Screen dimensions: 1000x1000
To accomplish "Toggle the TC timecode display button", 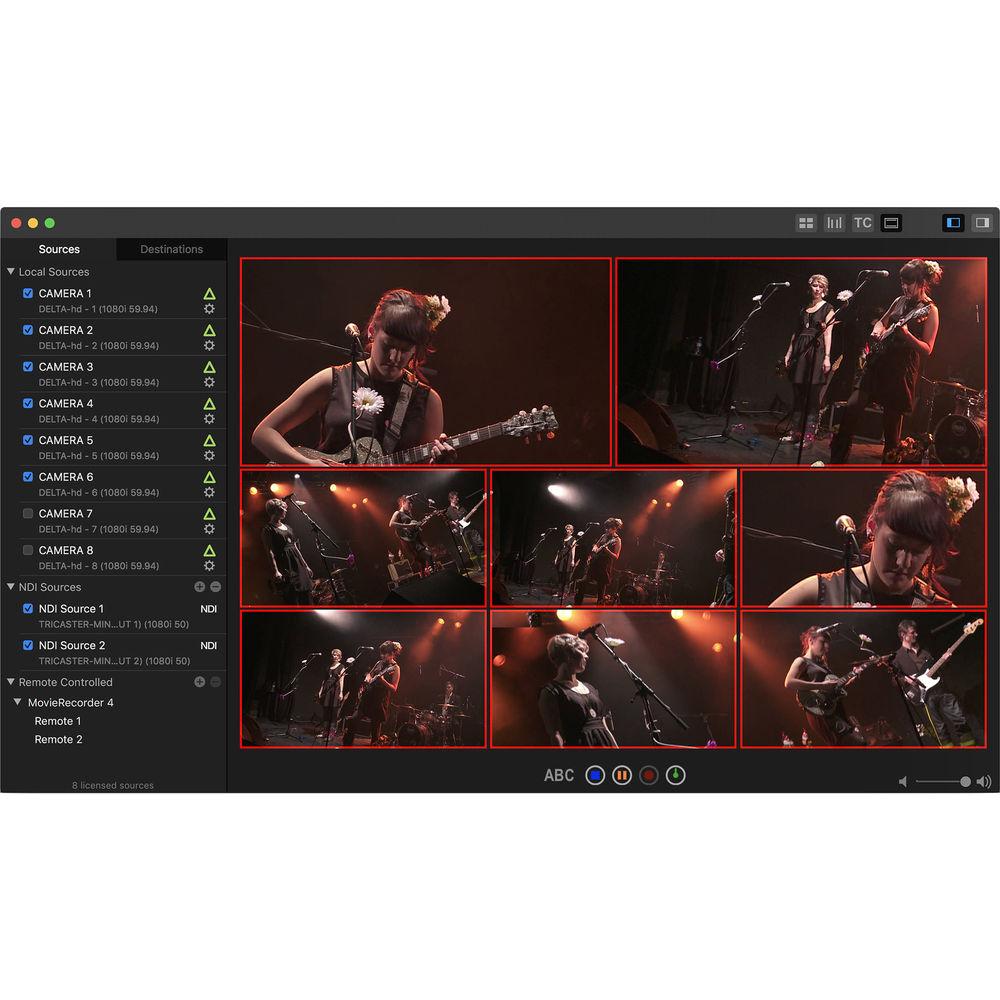I will (x=862, y=223).
